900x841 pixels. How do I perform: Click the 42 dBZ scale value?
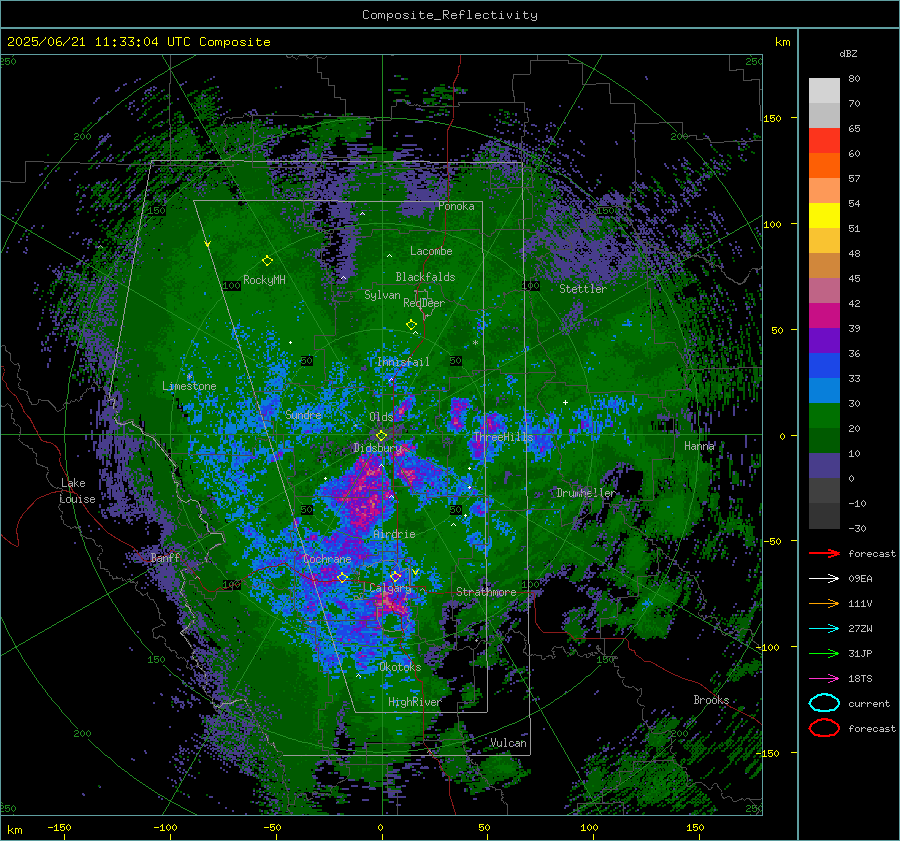pyautogui.click(x=854, y=304)
